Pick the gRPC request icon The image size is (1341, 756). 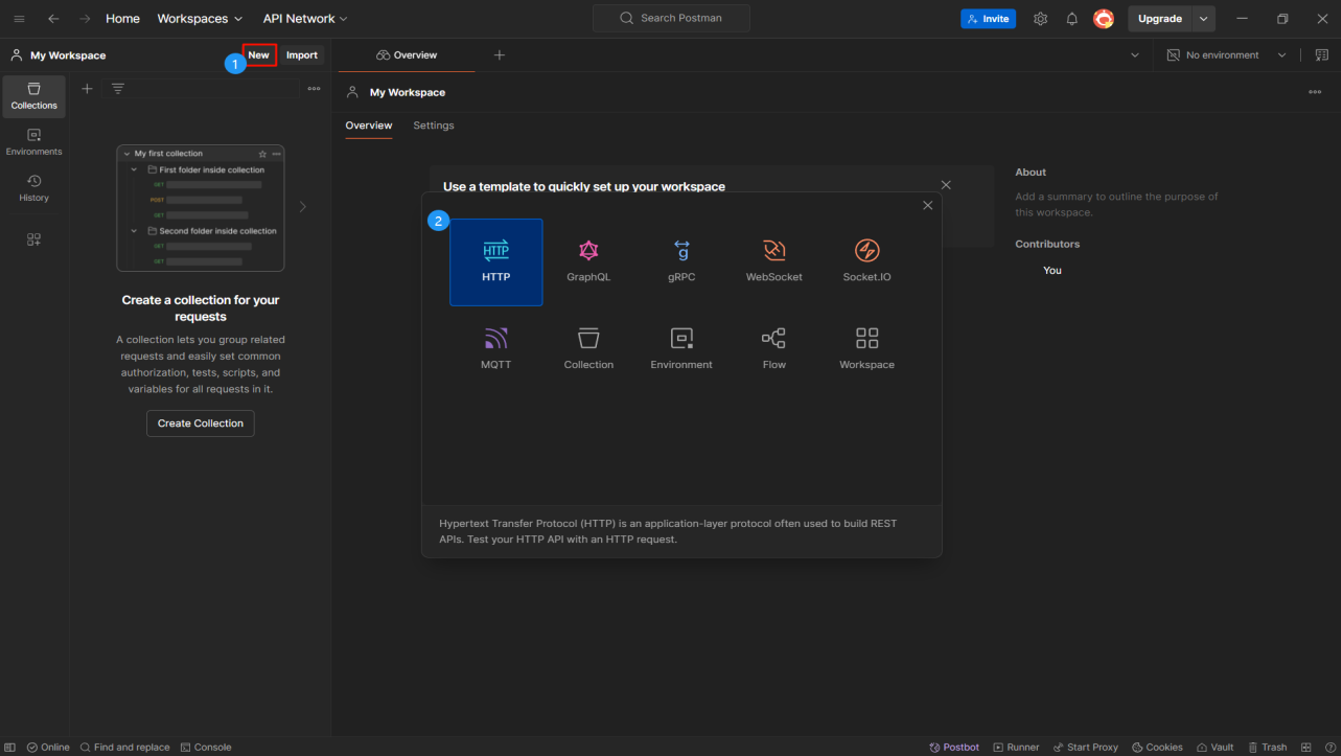click(x=681, y=261)
